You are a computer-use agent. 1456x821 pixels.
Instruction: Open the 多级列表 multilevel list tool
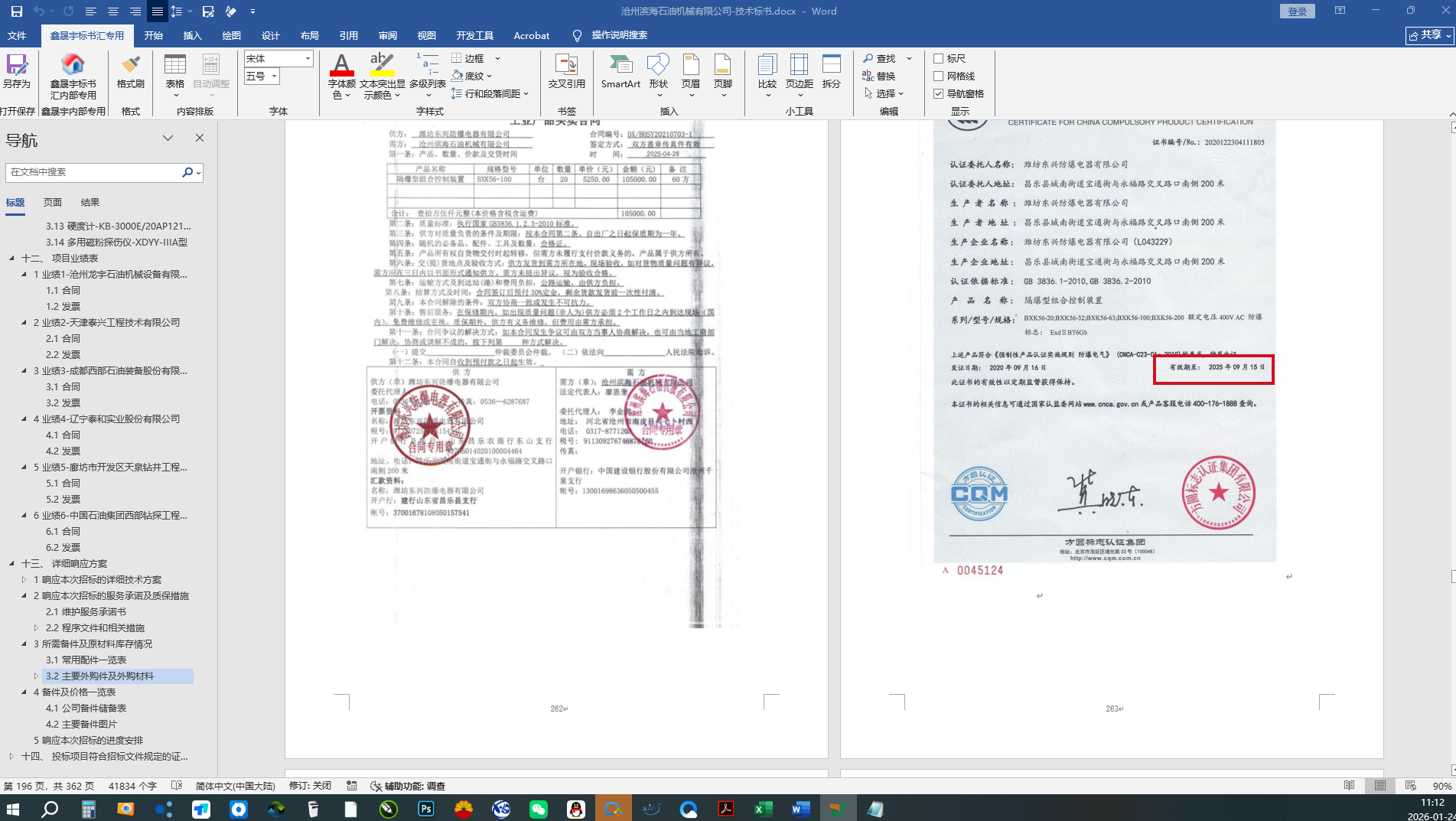pyautogui.click(x=428, y=75)
